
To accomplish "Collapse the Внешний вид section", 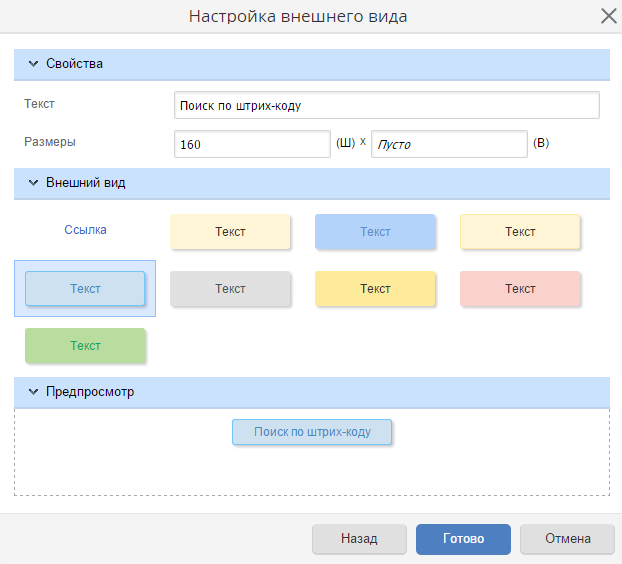I will click(33, 184).
